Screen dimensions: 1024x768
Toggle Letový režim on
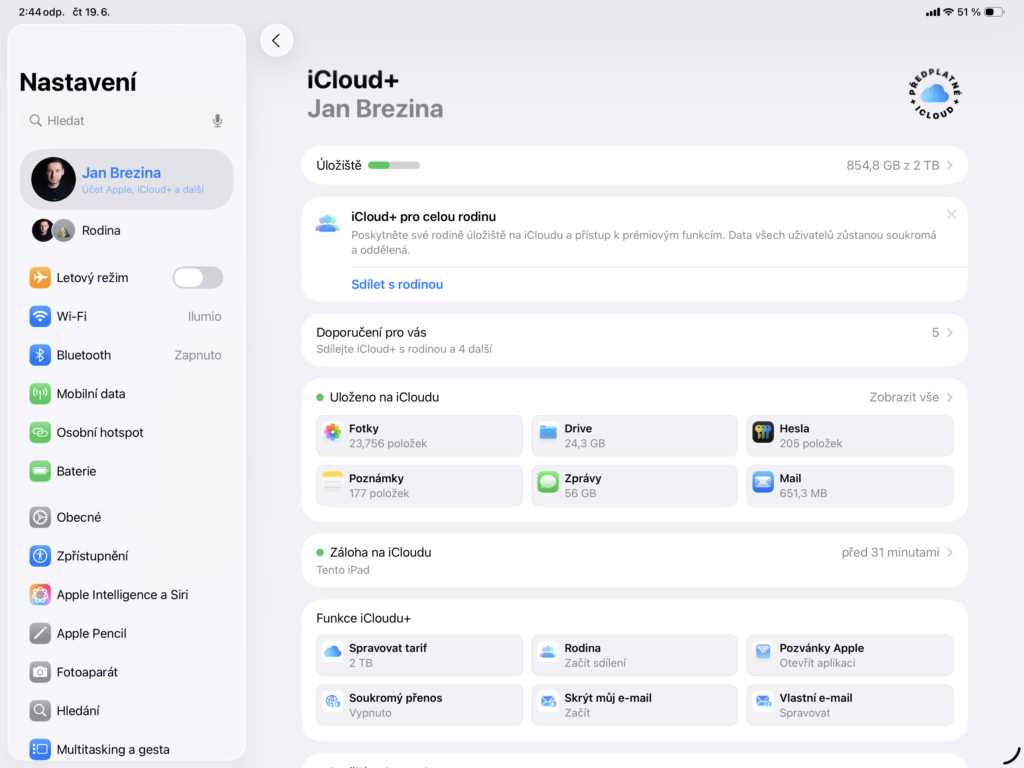coord(197,277)
